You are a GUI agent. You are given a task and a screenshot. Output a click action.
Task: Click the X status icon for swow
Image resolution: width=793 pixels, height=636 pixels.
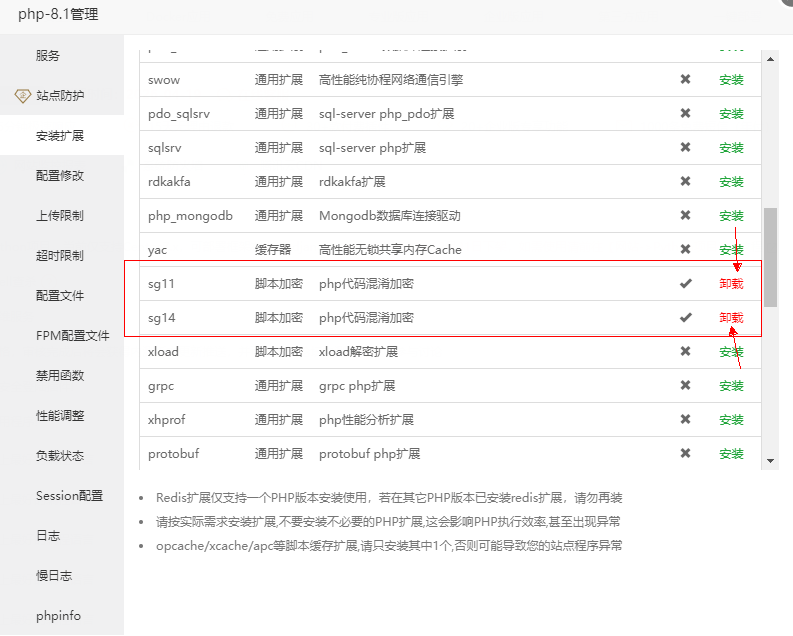[685, 80]
